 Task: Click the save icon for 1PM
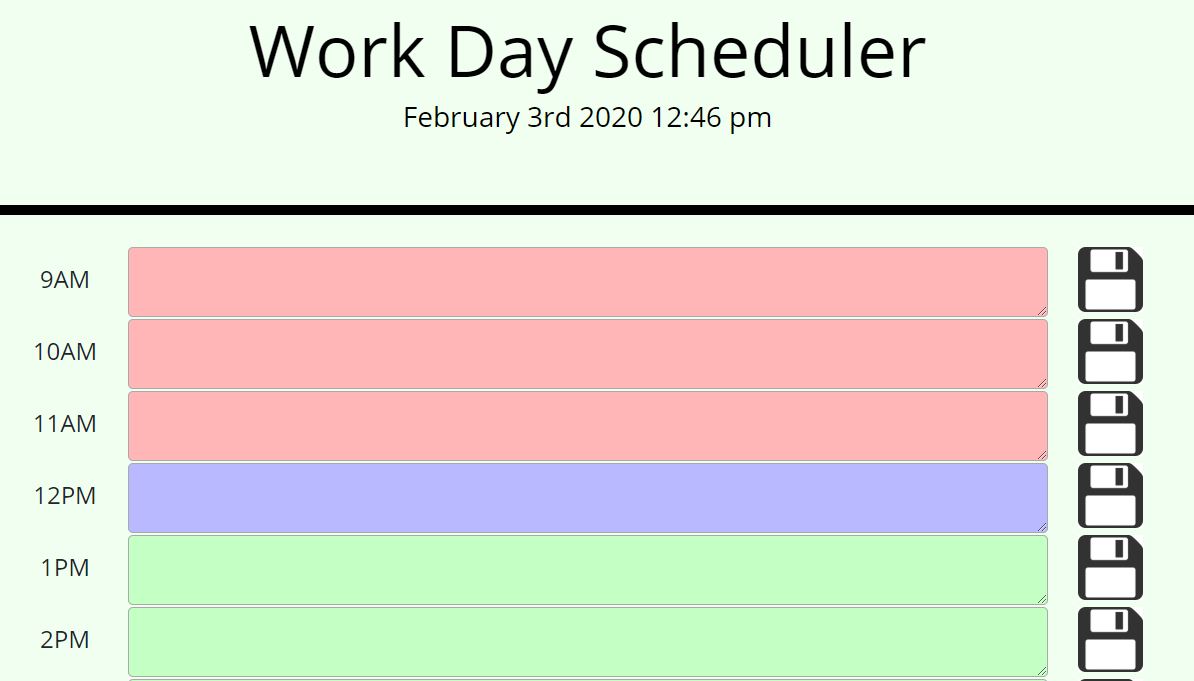1110,568
